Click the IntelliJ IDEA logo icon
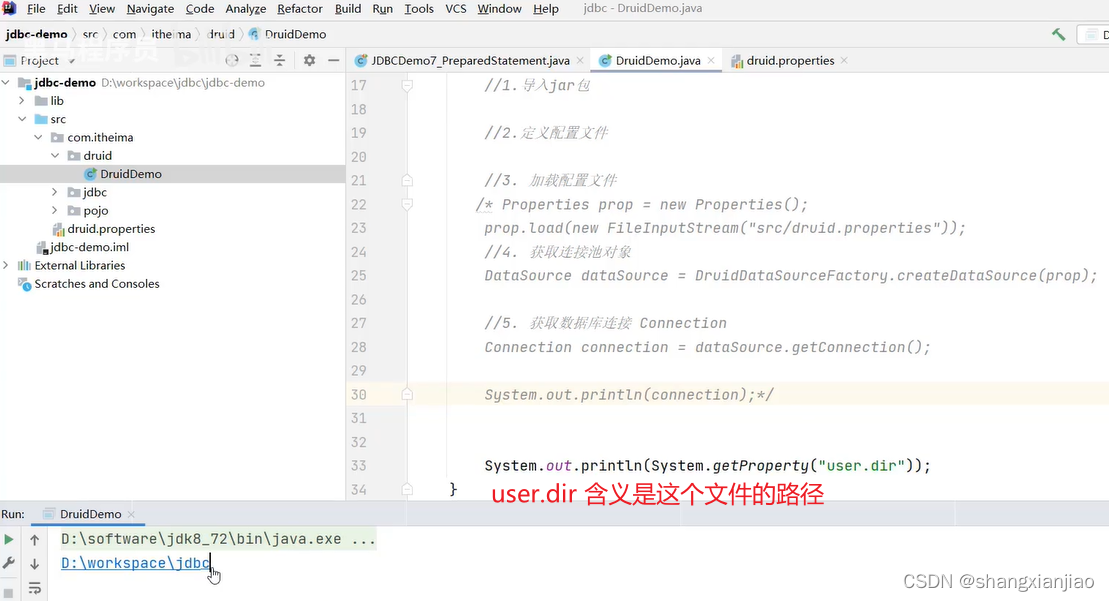Image resolution: width=1109 pixels, height=601 pixels. (9, 8)
